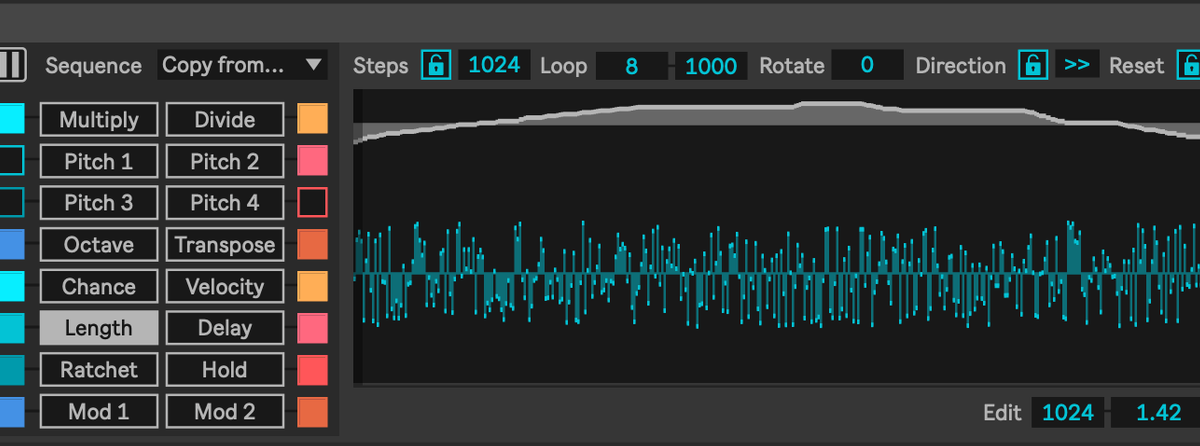The image size is (1200, 446).
Task: Click the red toggle beside Hold
Action: [312, 370]
